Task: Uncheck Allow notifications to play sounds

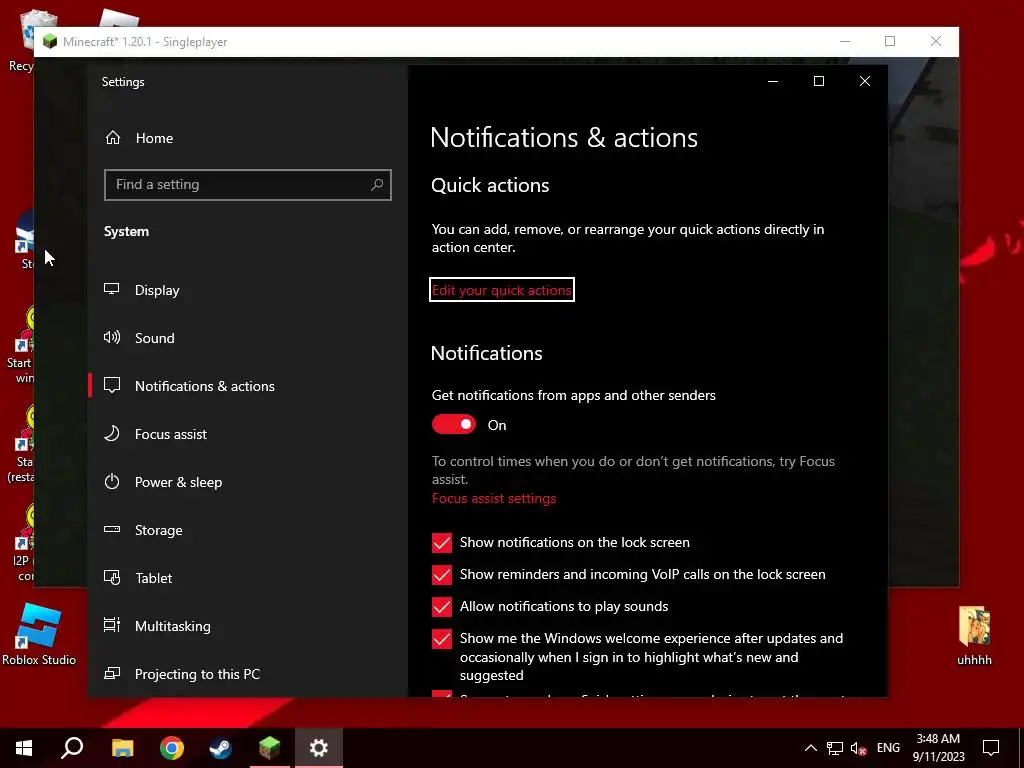Action: click(x=441, y=607)
